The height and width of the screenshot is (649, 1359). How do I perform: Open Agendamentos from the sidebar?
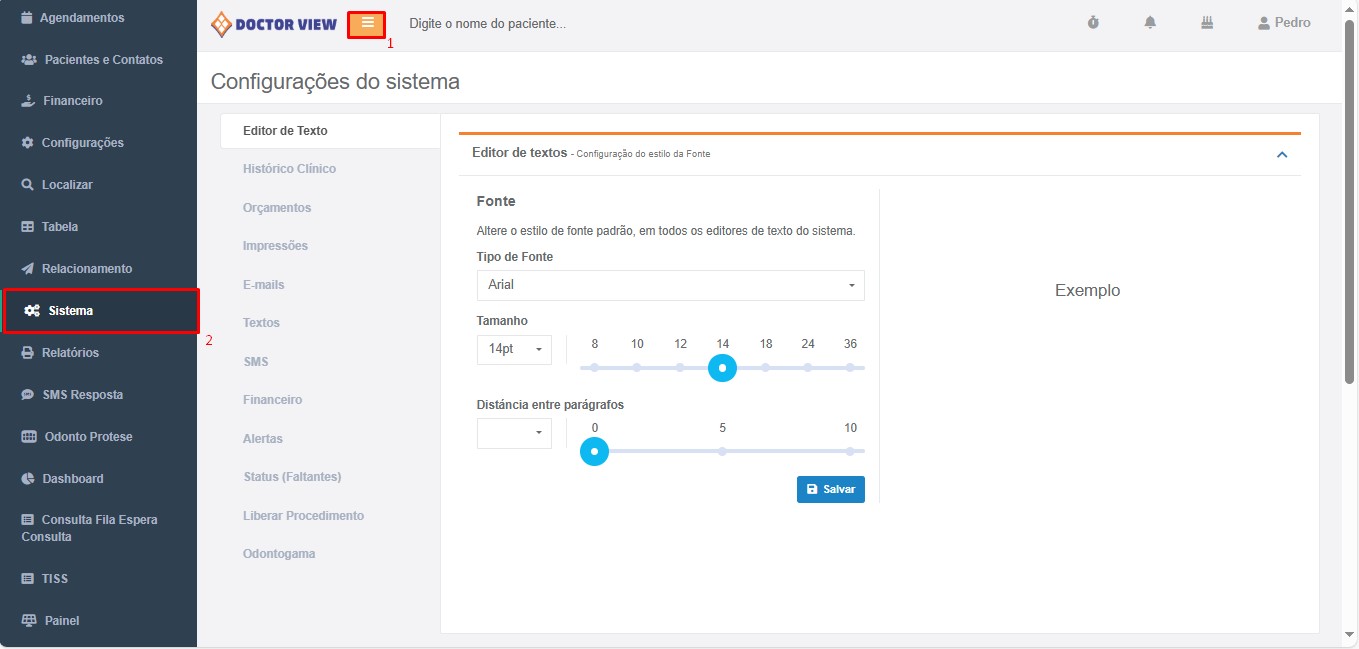tap(82, 18)
